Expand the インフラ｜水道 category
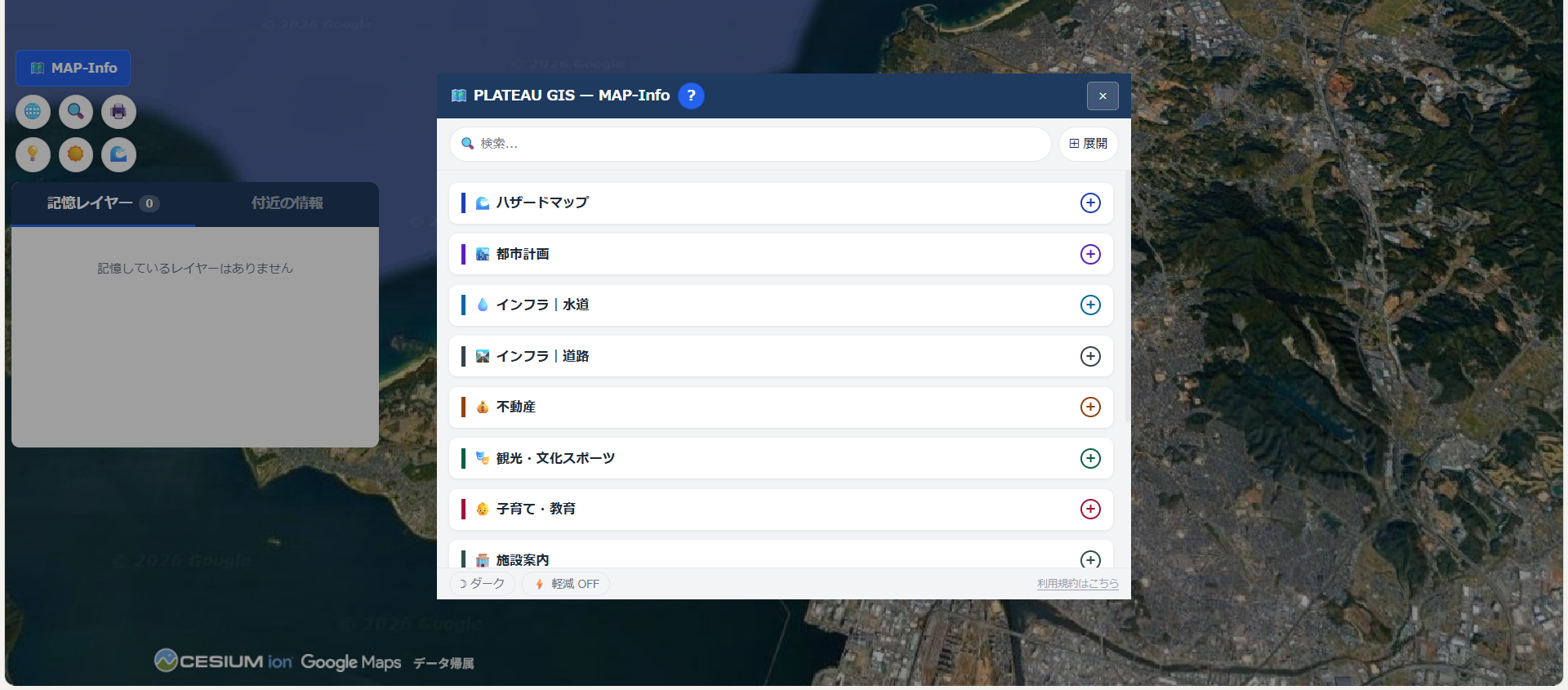 1090,305
